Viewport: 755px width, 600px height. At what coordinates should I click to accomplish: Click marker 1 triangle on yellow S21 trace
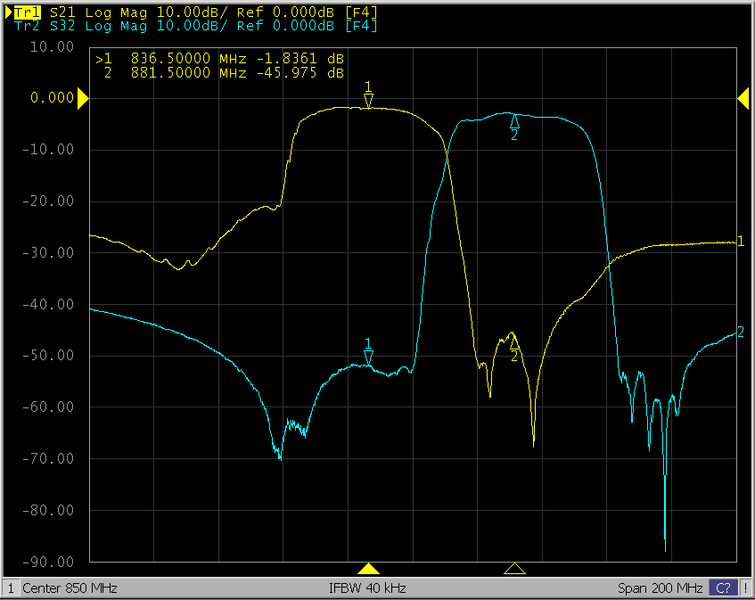tap(368, 101)
